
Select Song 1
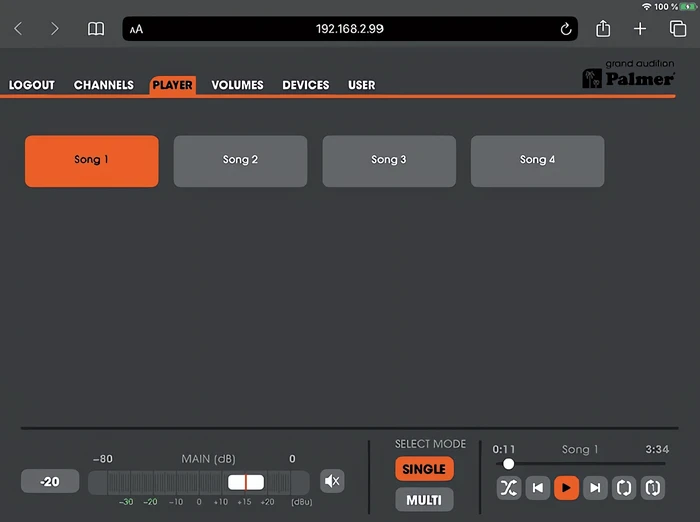(x=92, y=161)
